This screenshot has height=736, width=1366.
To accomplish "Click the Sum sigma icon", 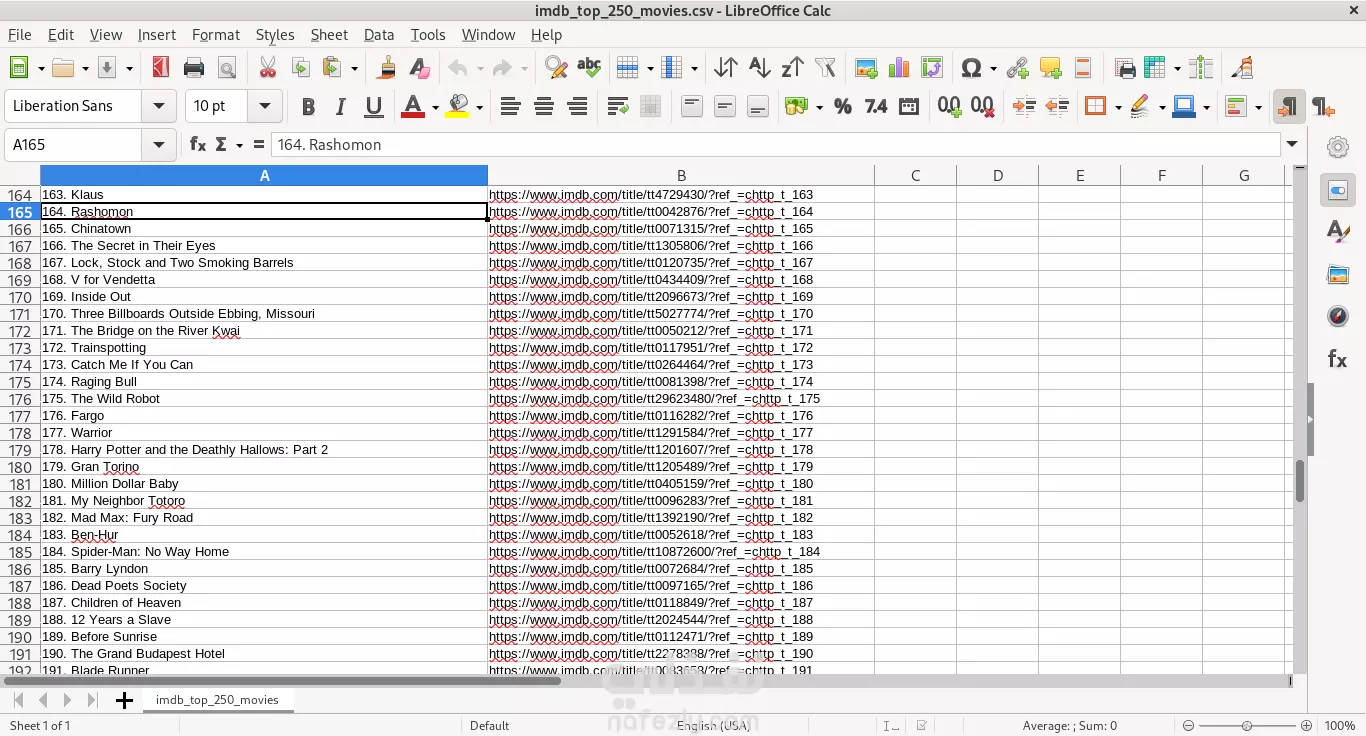I will pos(221,145).
